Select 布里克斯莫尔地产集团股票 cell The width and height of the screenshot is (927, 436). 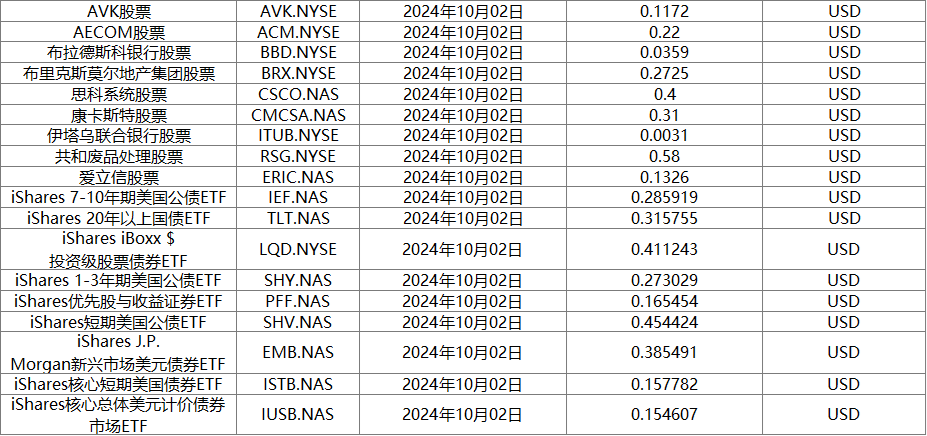119,73
